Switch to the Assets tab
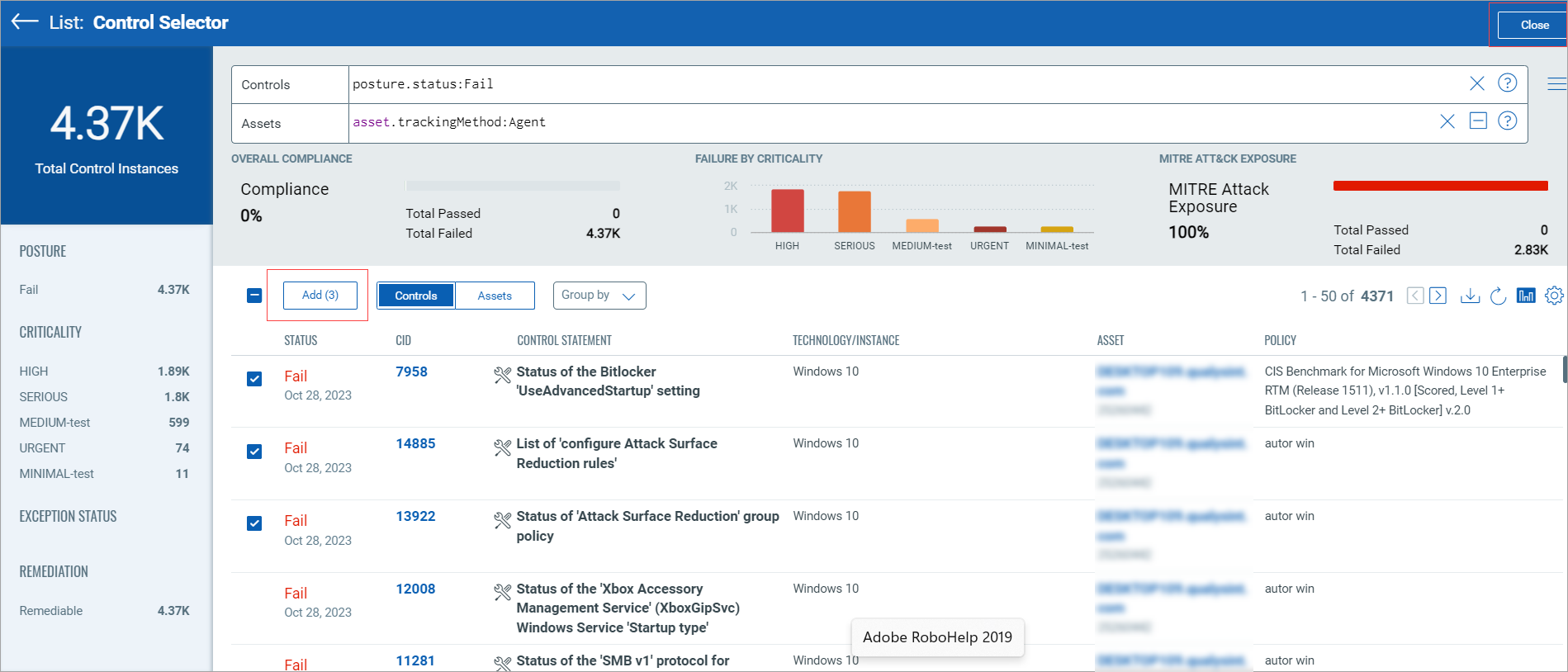The width and height of the screenshot is (1568, 672). click(x=495, y=296)
